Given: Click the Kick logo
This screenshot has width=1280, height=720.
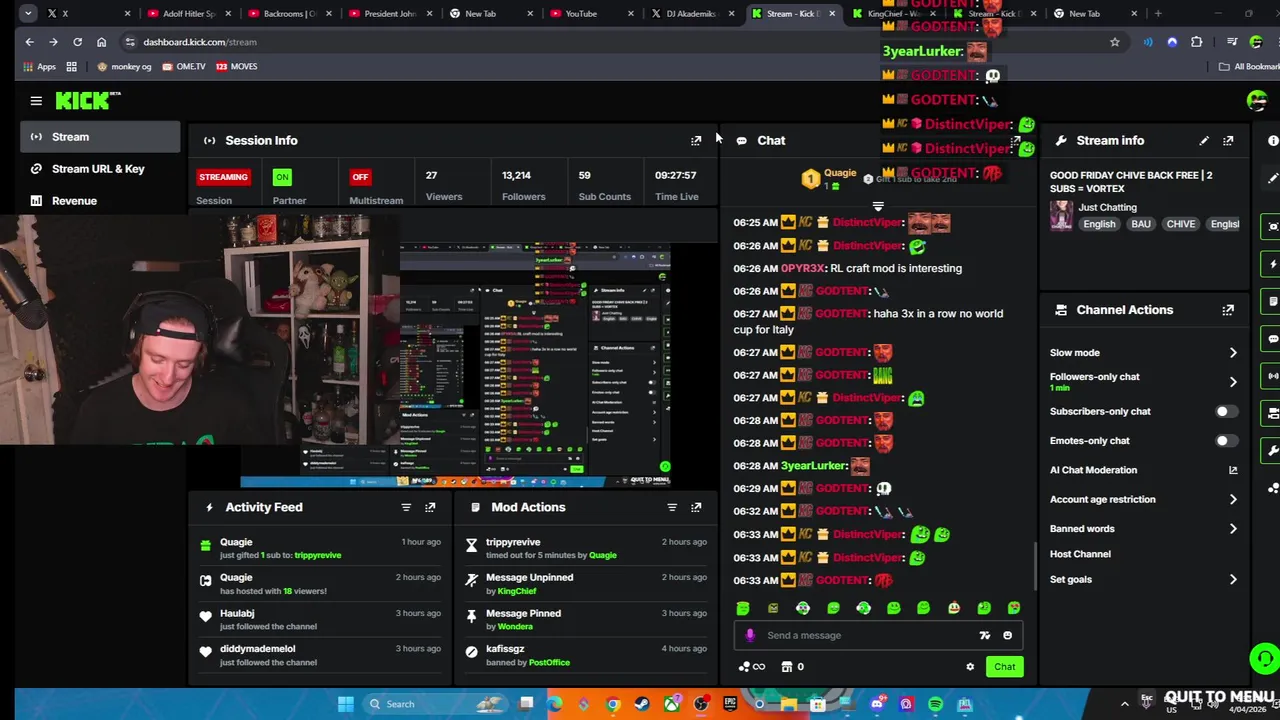Looking at the screenshot, I should tap(88, 100).
